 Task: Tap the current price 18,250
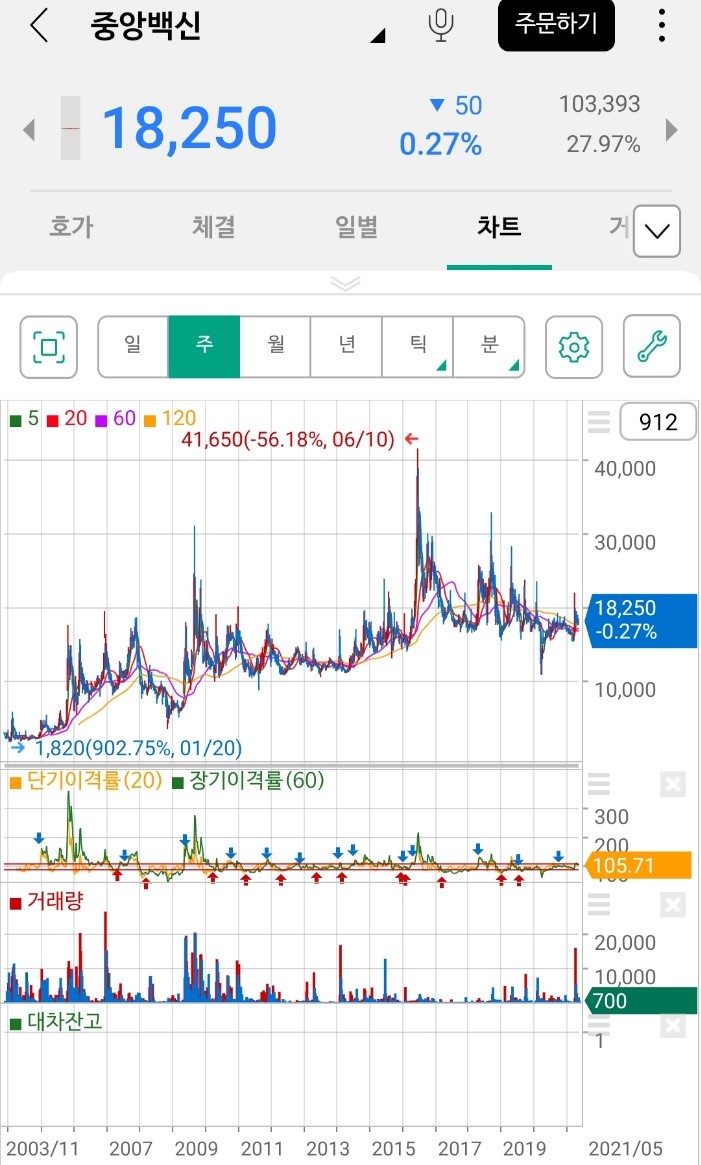click(x=189, y=128)
